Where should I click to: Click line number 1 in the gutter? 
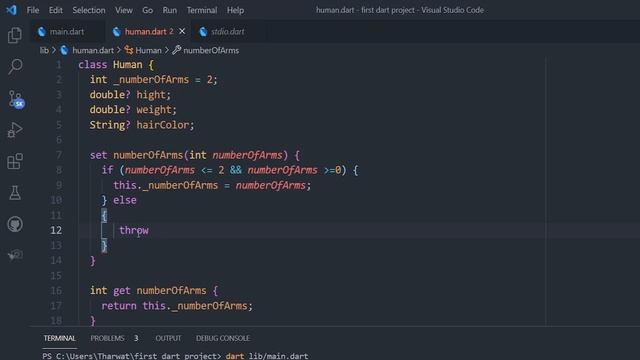pos(59,64)
